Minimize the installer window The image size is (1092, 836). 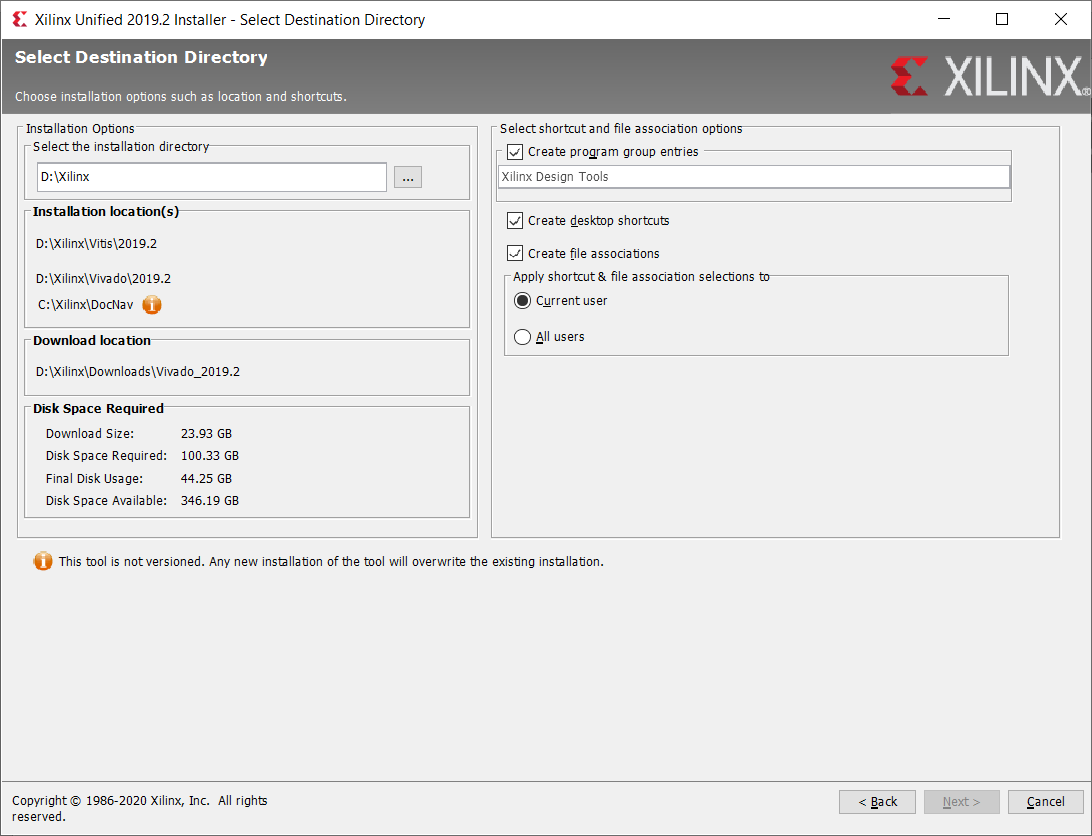[x=944, y=20]
